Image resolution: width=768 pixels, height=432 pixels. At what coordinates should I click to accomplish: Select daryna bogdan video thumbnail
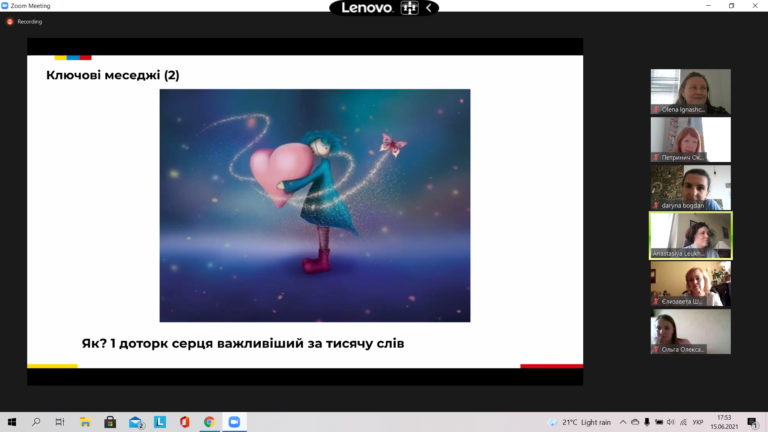(x=691, y=188)
